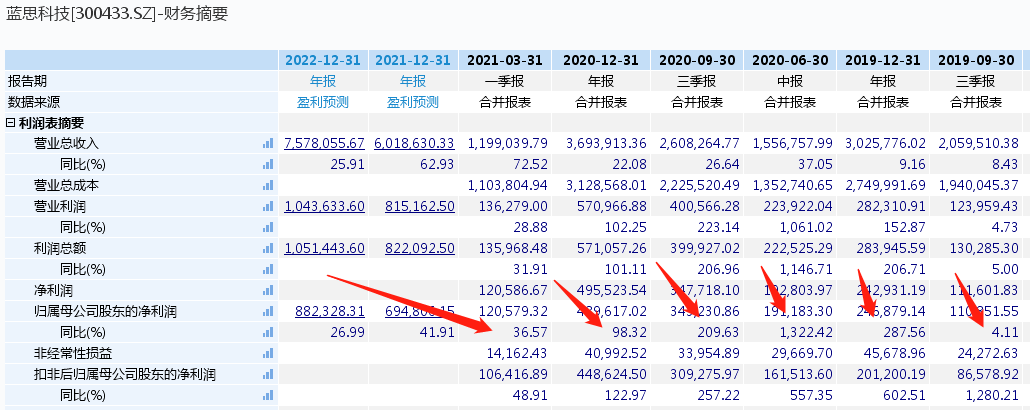Open chart icon for 营业总成本 row
This screenshot has width=1030, height=410.
pyautogui.click(x=267, y=185)
